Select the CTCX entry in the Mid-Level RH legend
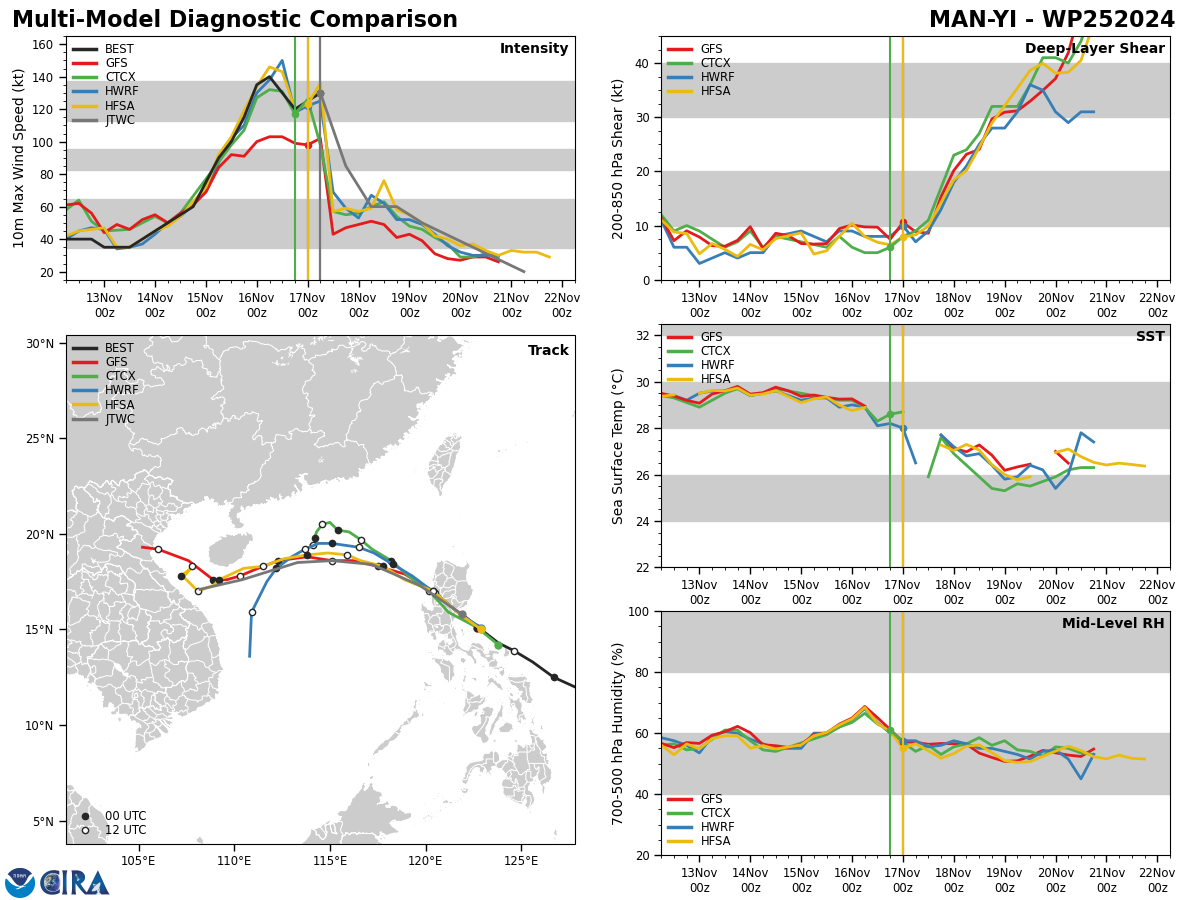The image size is (1200, 900). click(x=715, y=813)
